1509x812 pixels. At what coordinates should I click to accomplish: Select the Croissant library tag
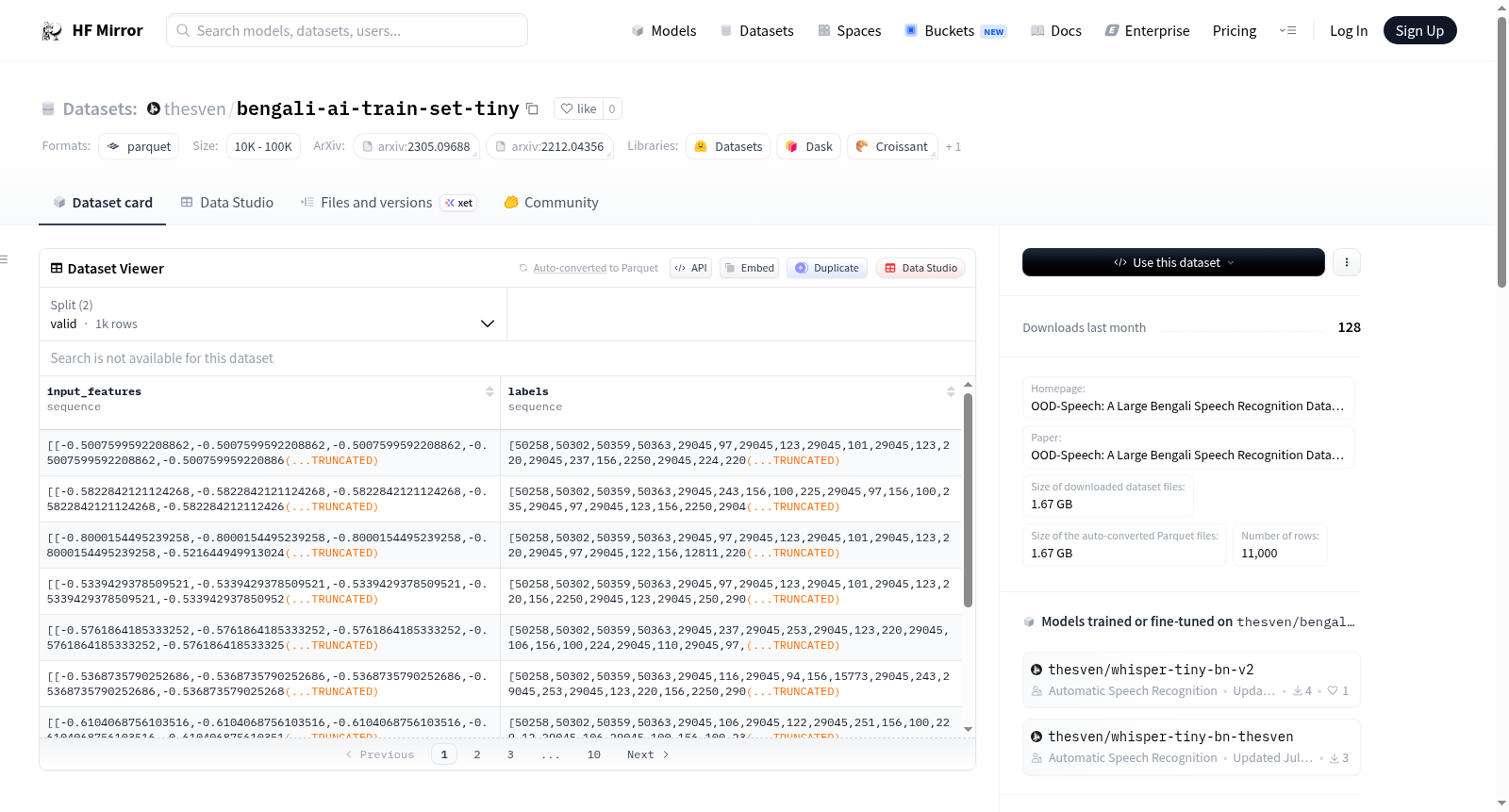click(892, 146)
